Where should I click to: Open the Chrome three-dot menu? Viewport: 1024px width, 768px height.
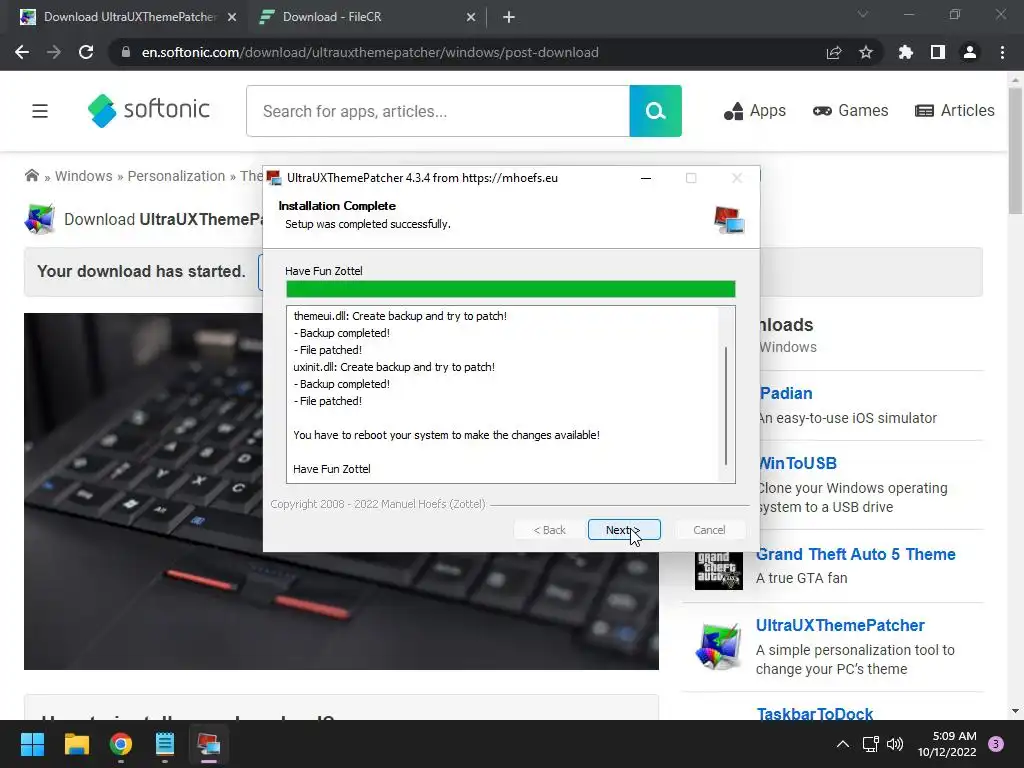coord(1002,52)
